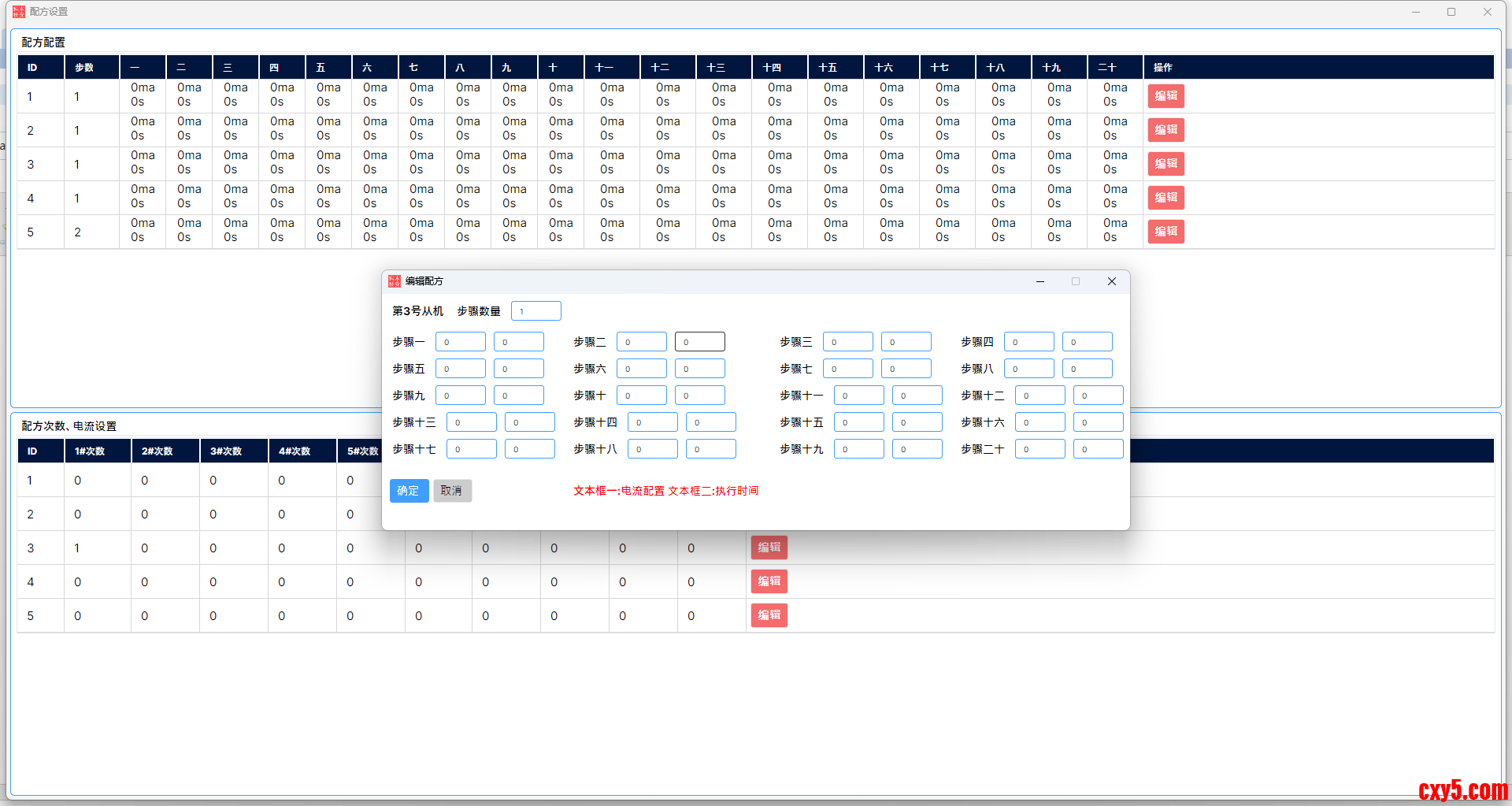Viewport: 1512px width, 806px height.
Task: Select the second textbox of 步骤十七
Action: click(529, 449)
